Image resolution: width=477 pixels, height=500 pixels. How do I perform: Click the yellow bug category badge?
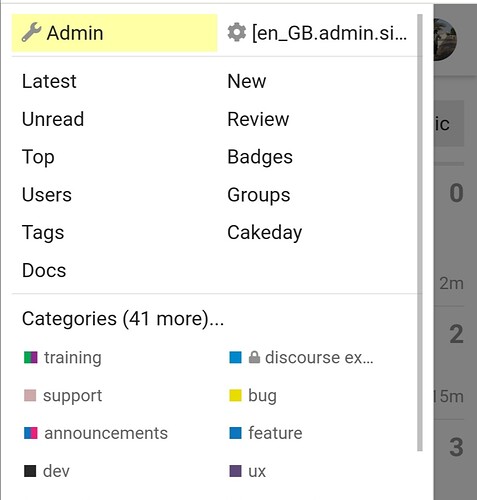tap(235, 396)
